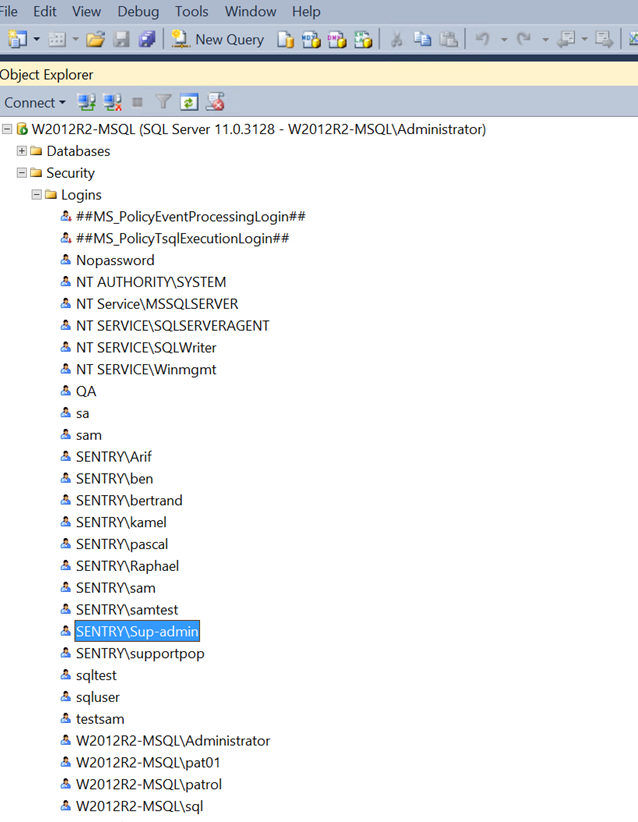Select NT SERVICE\SQLSERVERAGENT login
Viewport: 638px width, 822px height.
173,326
